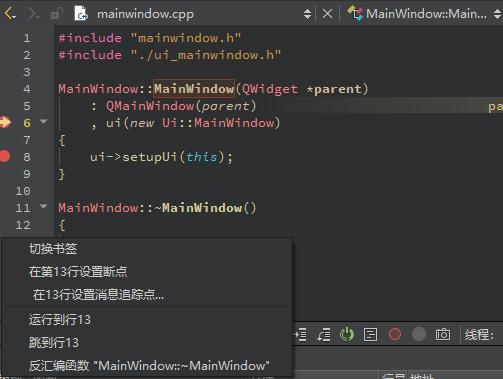Screen dimensions: 503x379
Task: Open the MainWindow::Main... symbol dropdown
Action: [426, 14]
